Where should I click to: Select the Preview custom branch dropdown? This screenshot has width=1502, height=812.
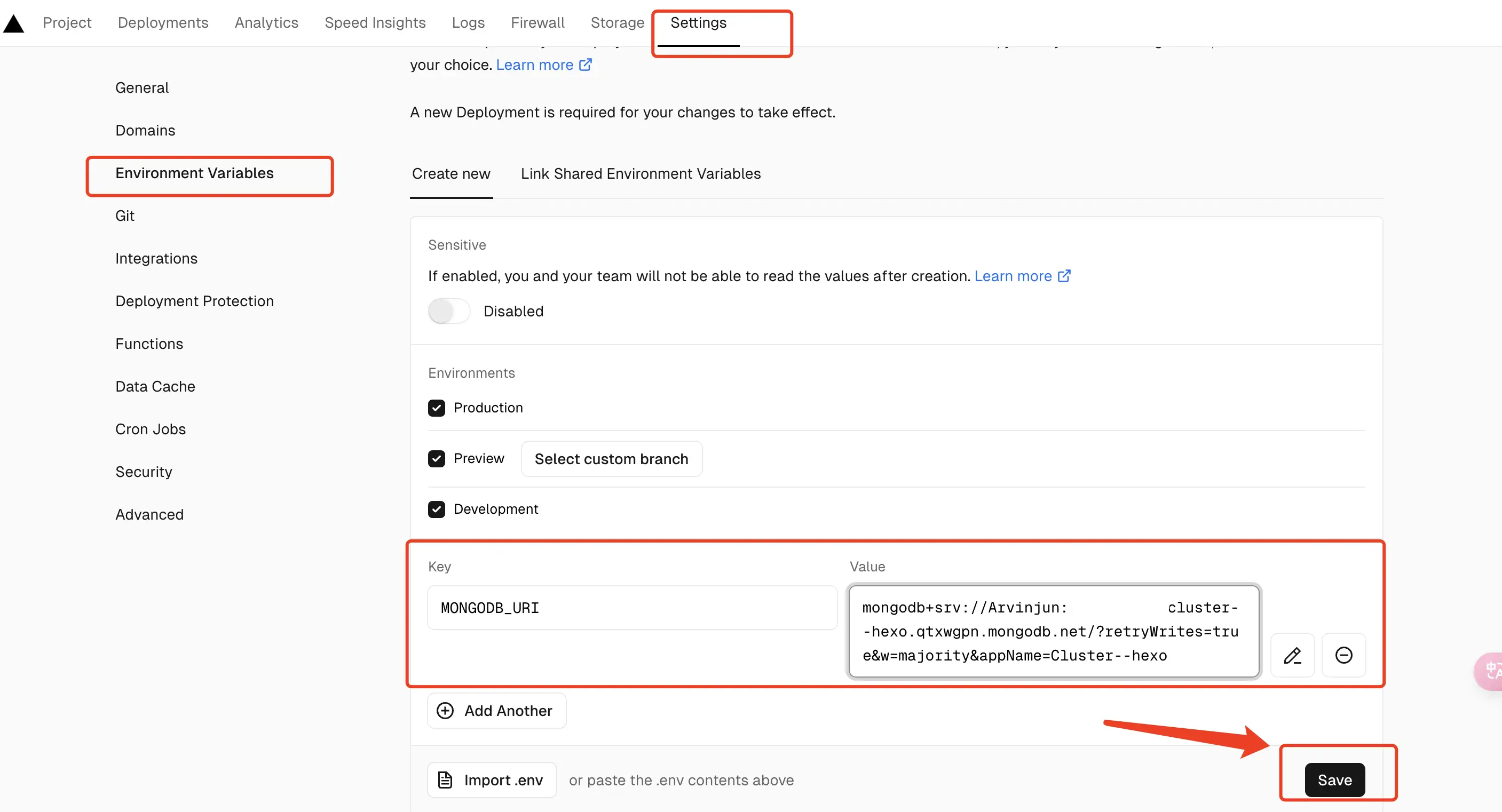point(610,459)
